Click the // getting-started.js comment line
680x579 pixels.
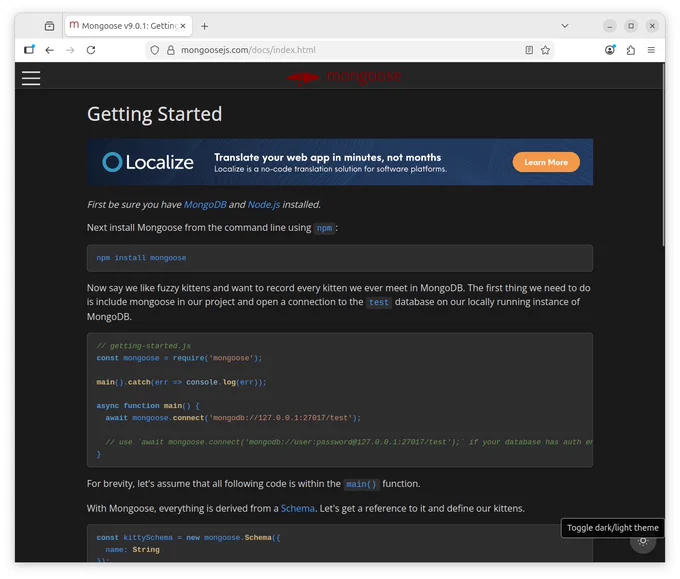point(144,346)
